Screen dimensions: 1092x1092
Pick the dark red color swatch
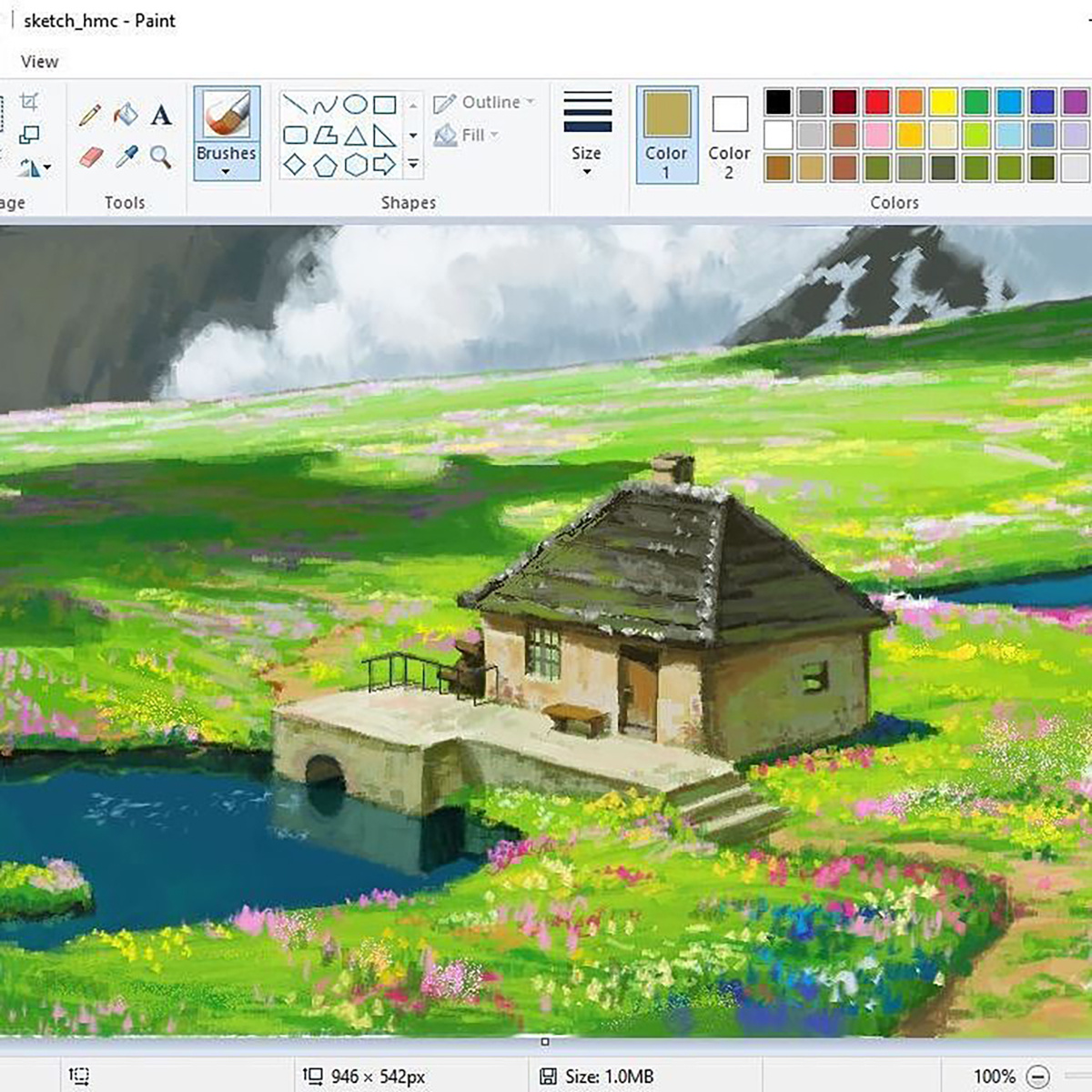pyautogui.click(x=844, y=101)
